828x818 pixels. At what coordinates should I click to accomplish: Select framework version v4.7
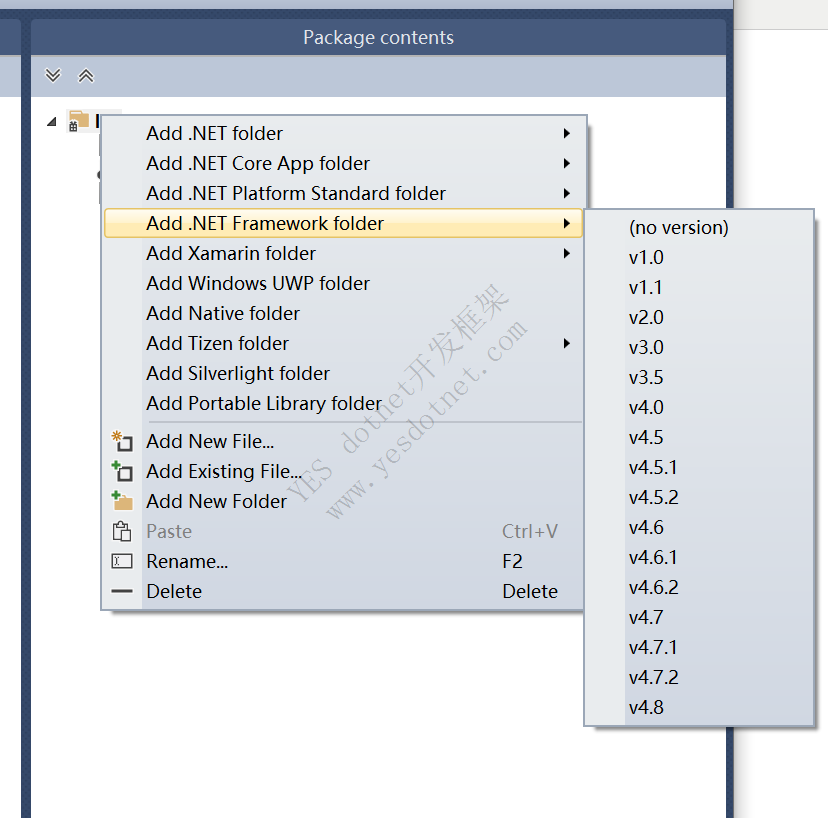pos(699,617)
